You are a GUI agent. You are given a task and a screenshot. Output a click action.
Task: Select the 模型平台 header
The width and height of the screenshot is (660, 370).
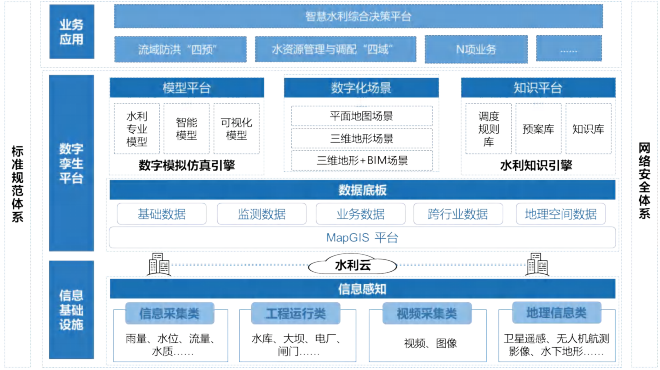click(x=187, y=88)
